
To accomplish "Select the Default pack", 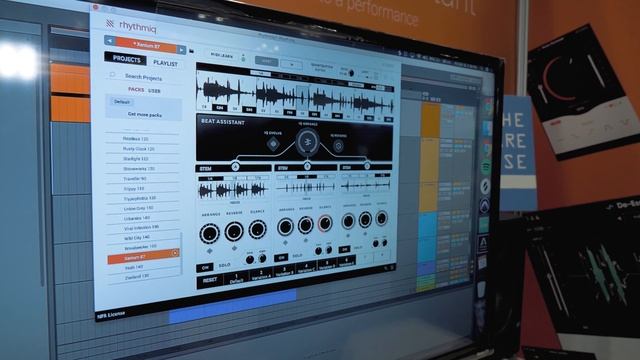I will (122, 102).
